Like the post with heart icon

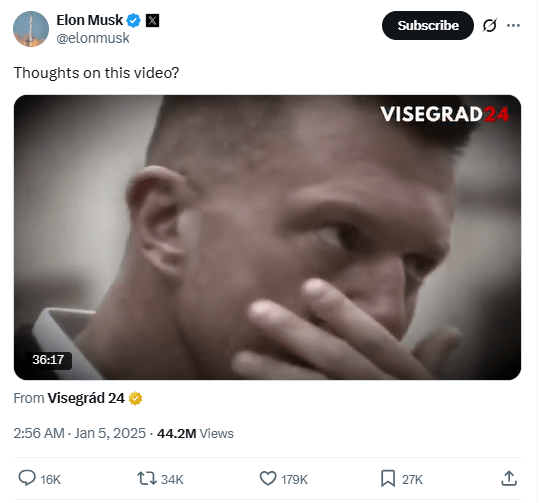coord(268,479)
